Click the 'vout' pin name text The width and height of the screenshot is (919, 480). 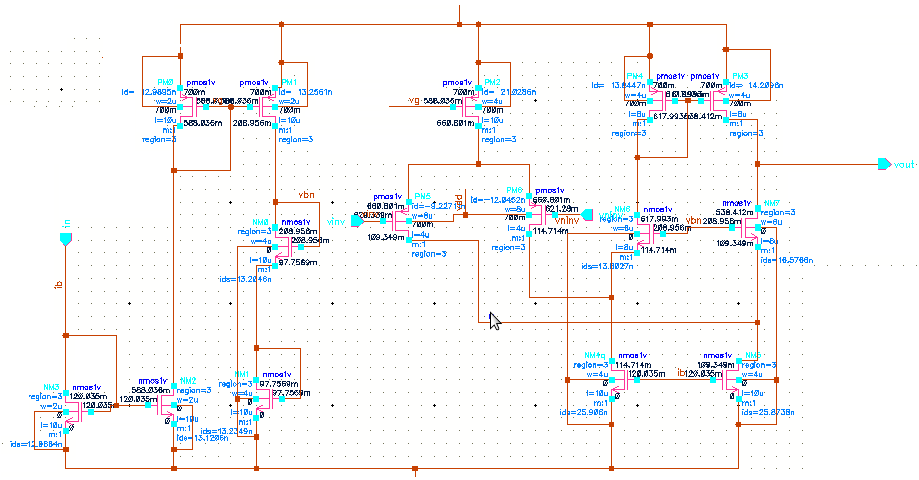[x=904, y=165]
